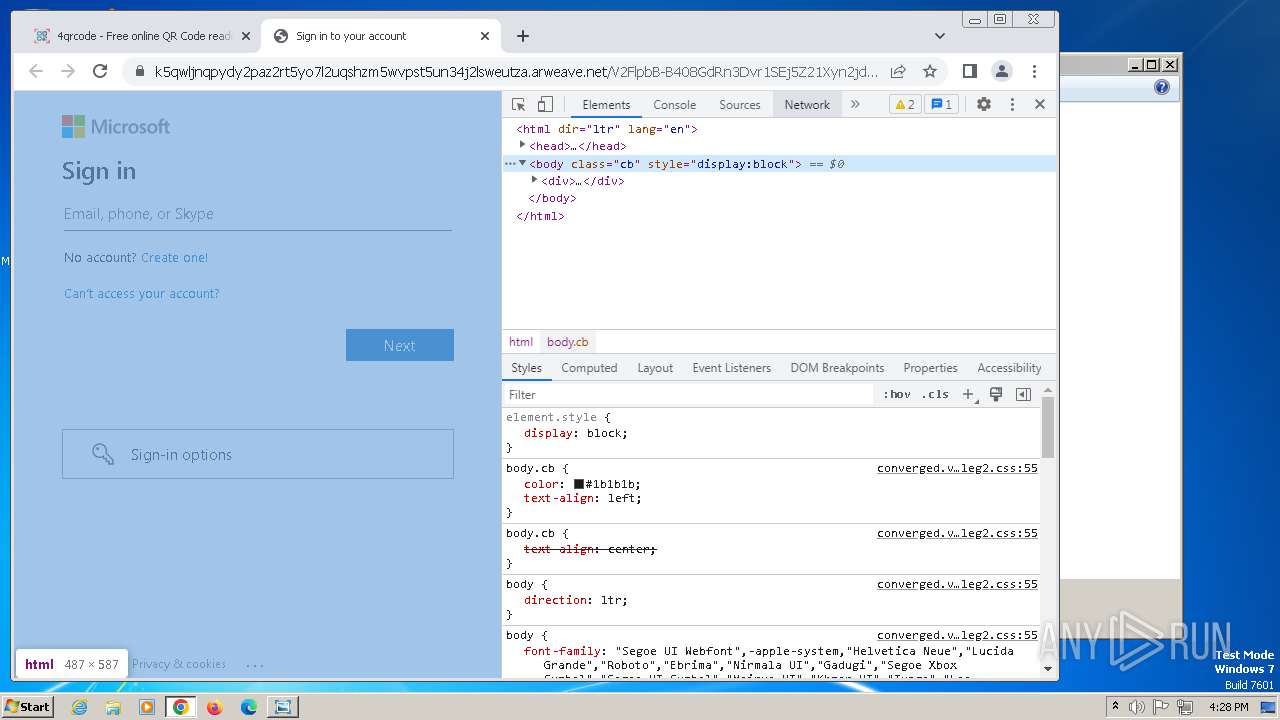The width and height of the screenshot is (1280, 720).
Task: Open Privacy & cookies link
Action: pos(179,664)
